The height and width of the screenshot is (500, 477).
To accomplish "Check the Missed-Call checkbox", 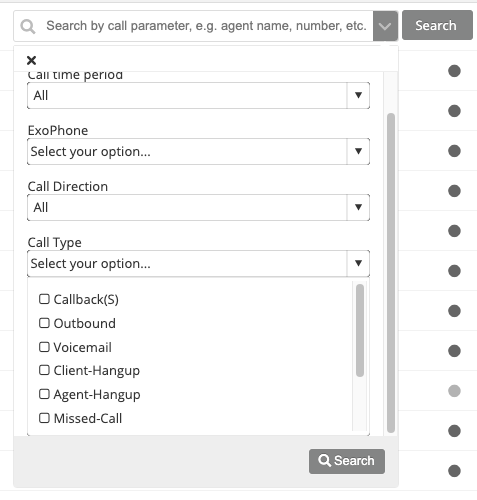I will coord(44,418).
